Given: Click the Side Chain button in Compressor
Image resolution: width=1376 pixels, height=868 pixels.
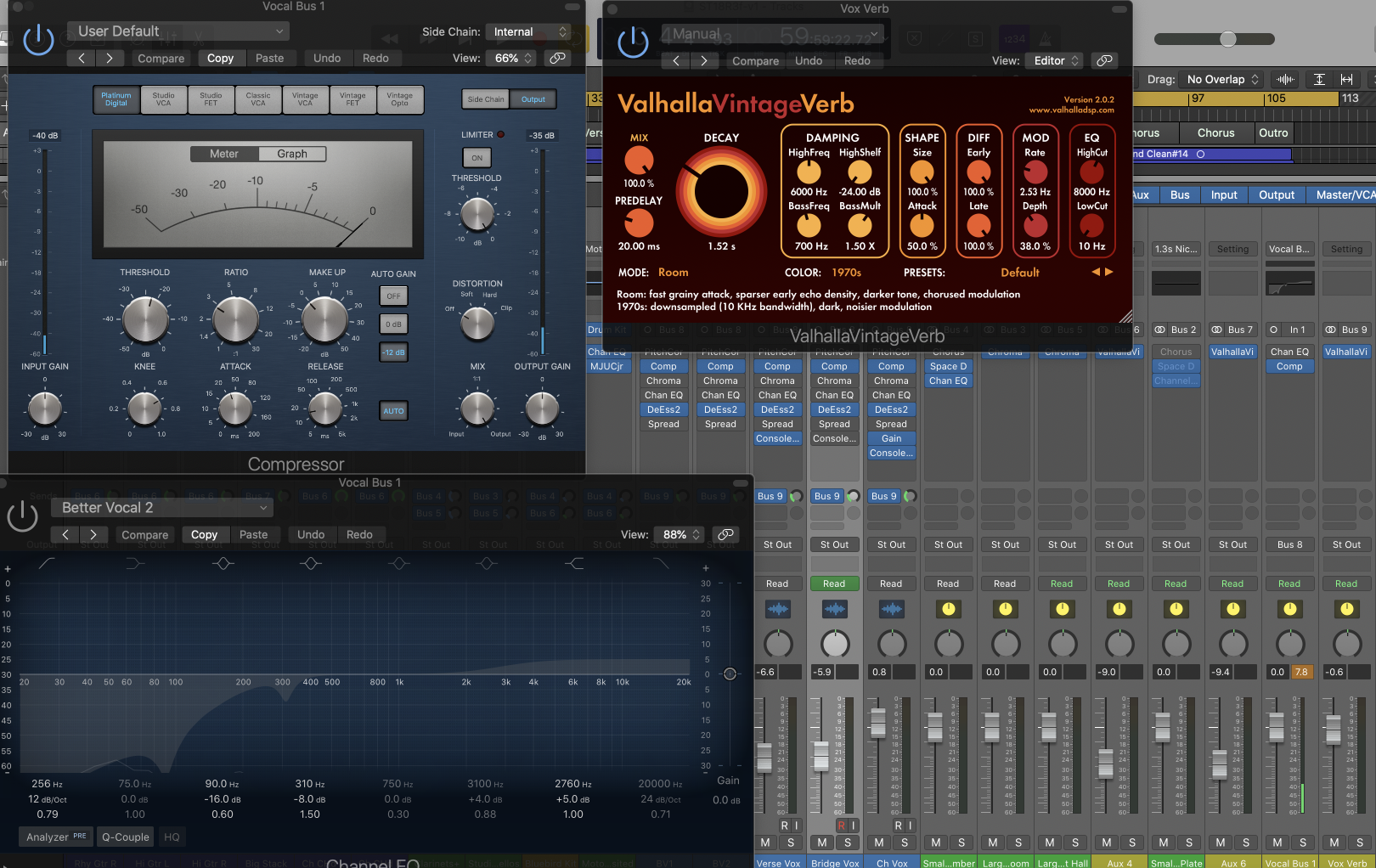Looking at the screenshot, I should click(486, 99).
